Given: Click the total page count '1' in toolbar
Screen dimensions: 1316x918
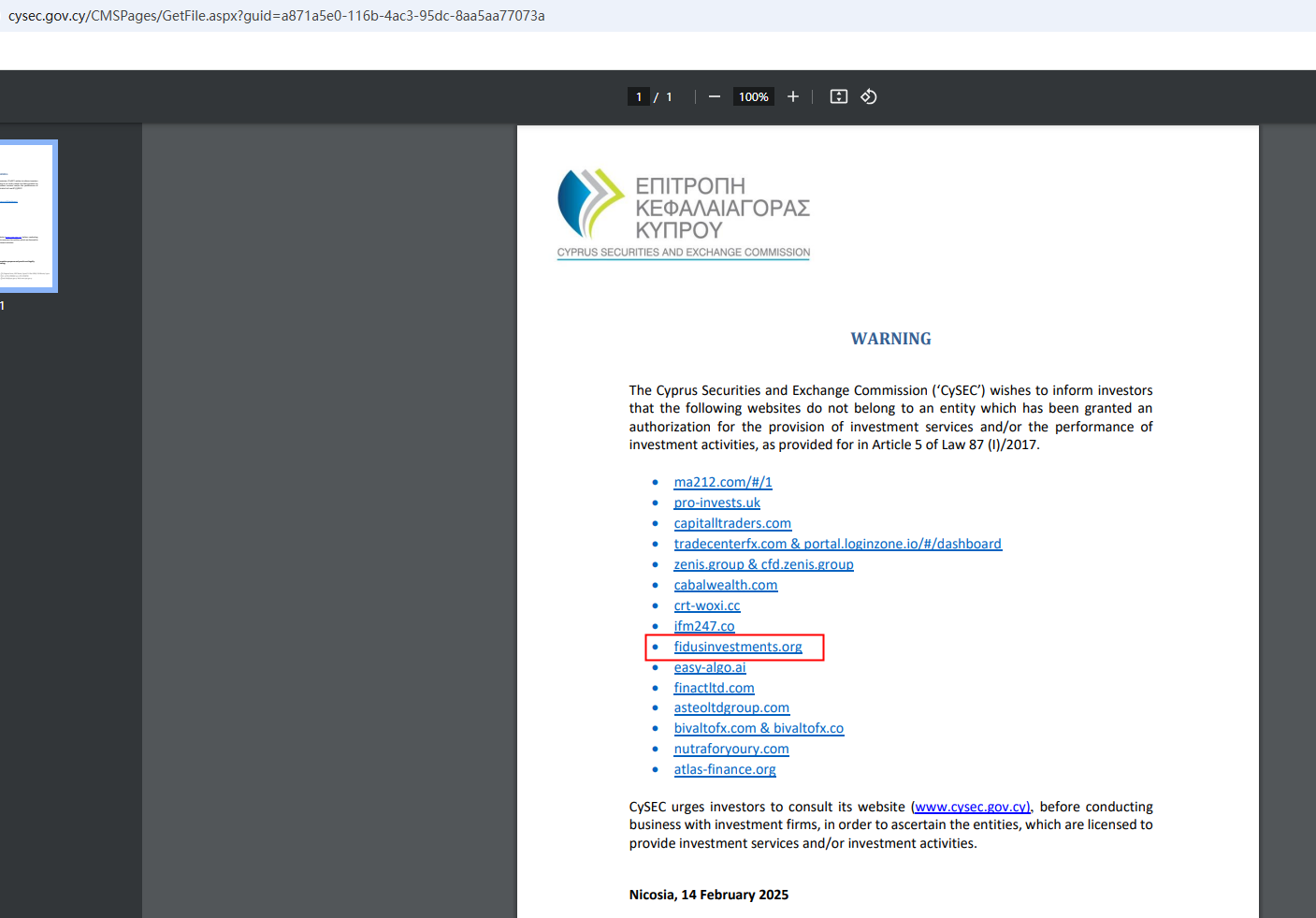Looking at the screenshot, I should [x=669, y=96].
